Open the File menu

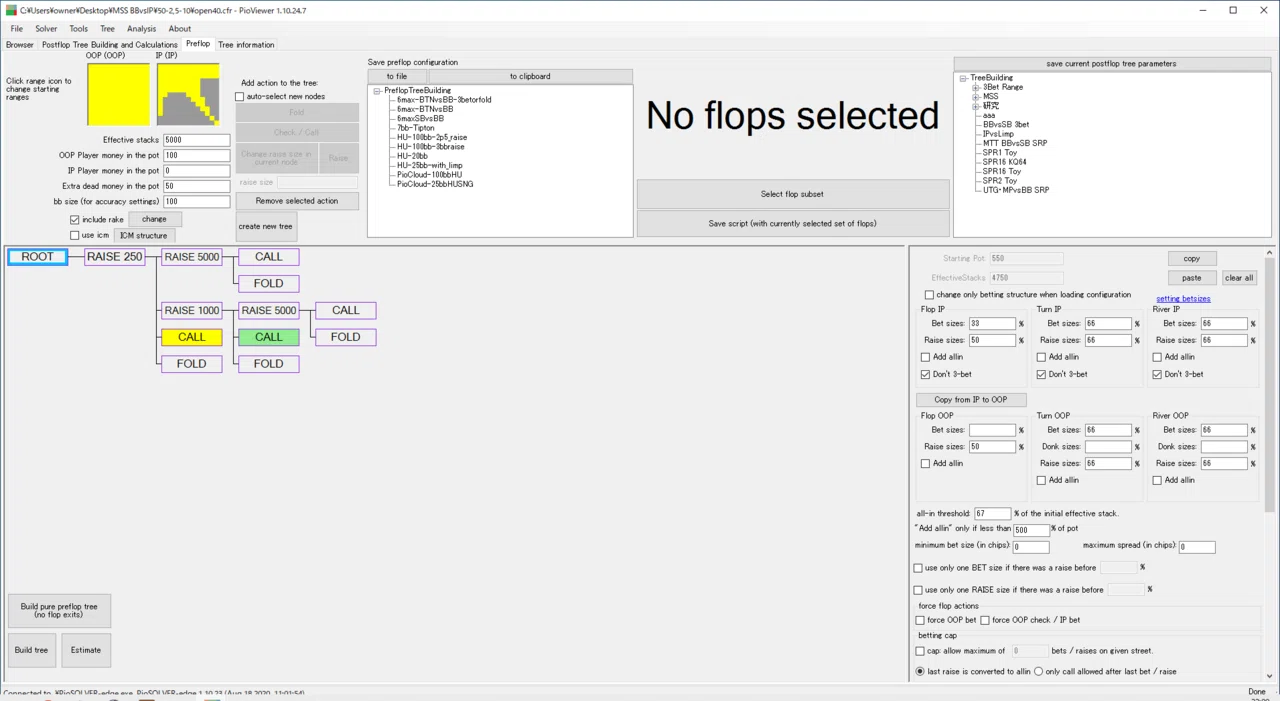pyautogui.click(x=17, y=29)
